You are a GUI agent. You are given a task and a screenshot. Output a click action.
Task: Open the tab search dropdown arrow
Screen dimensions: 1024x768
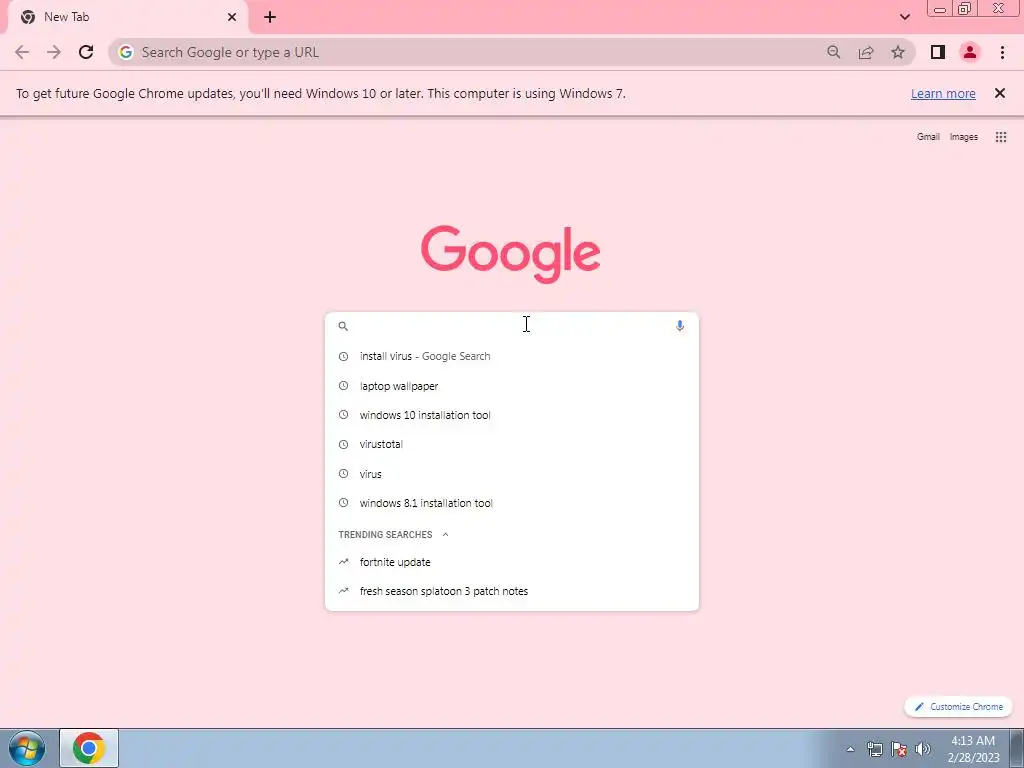pyautogui.click(x=904, y=17)
